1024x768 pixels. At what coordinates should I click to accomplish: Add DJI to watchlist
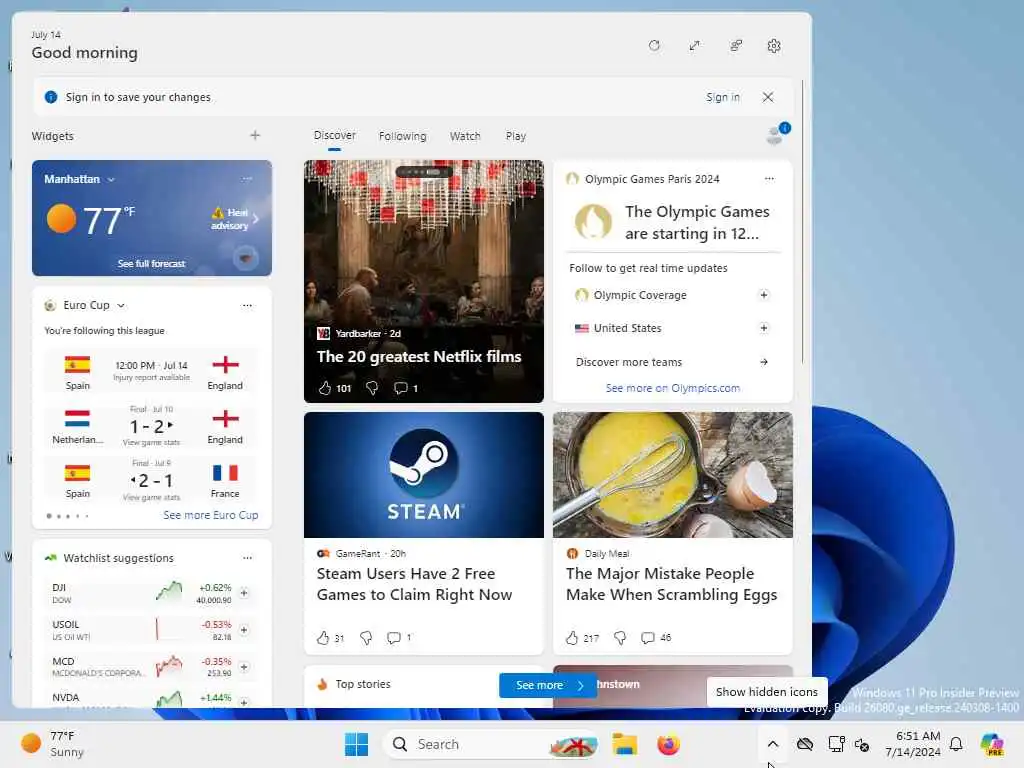(x=244, y=593)
